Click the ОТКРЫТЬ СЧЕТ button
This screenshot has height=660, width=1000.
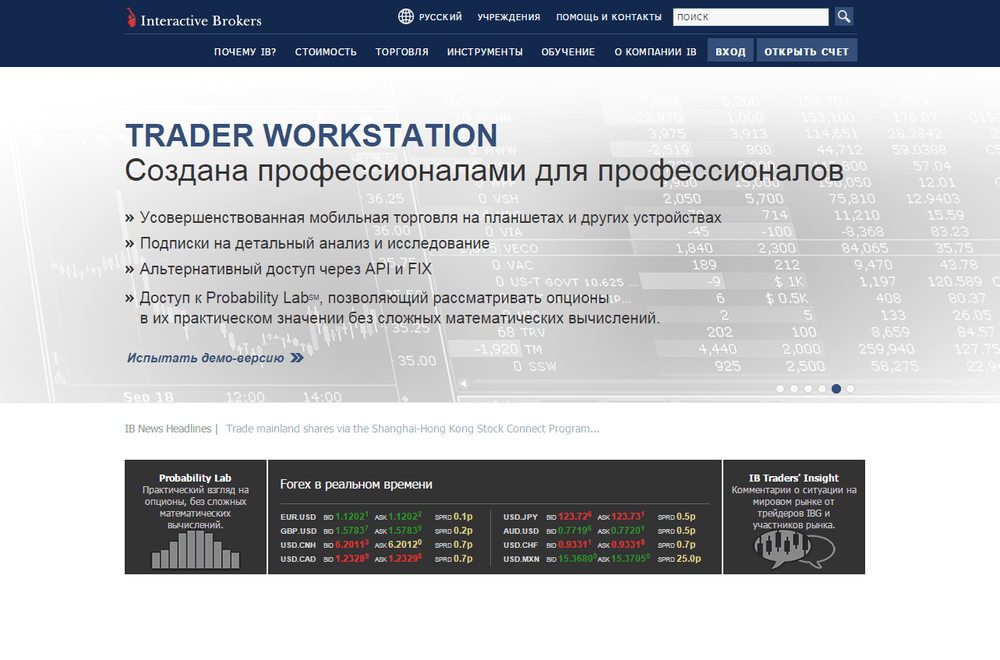(x=807, y=51)
